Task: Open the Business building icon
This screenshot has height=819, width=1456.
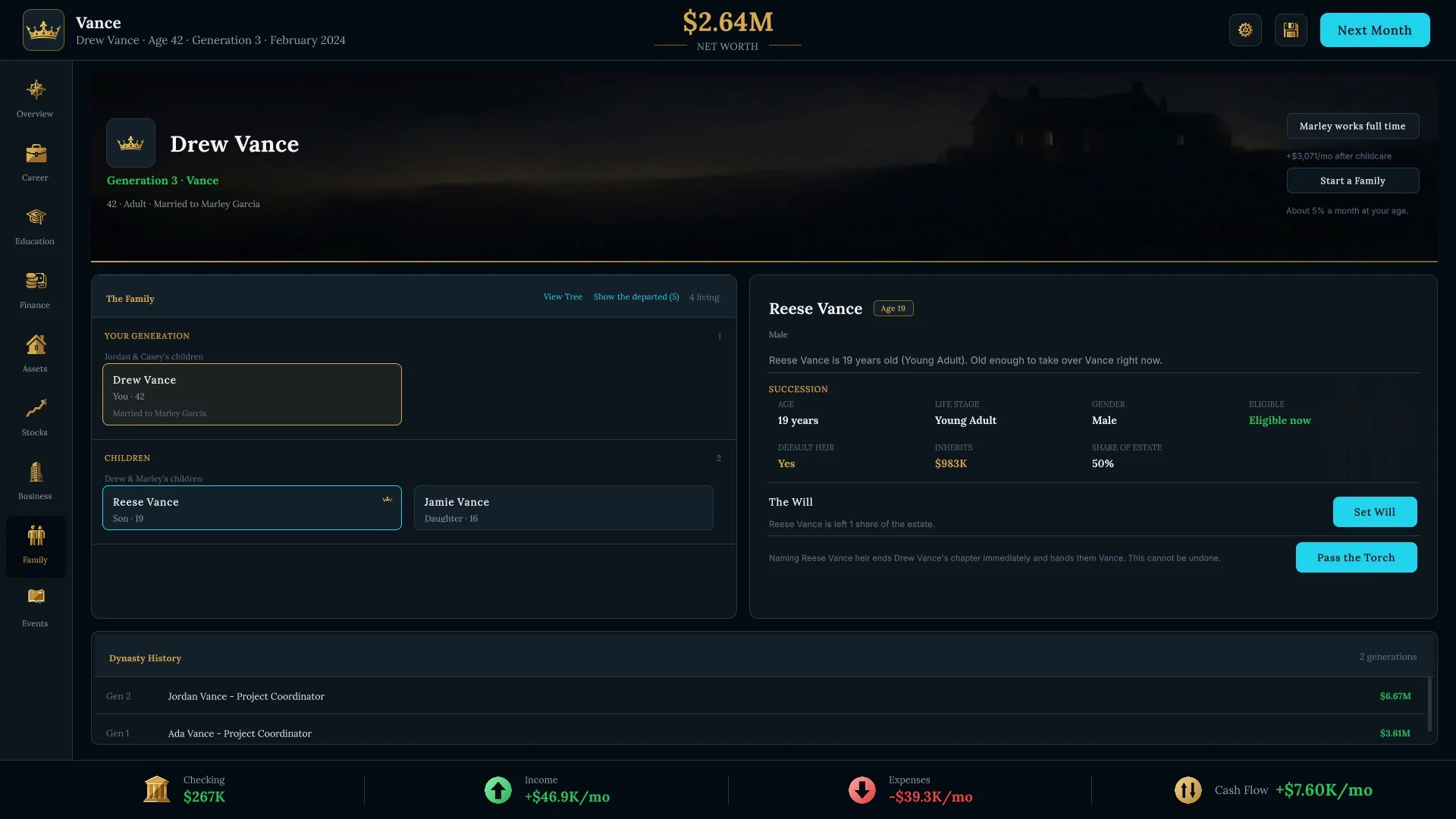Action: coord(36,472)
